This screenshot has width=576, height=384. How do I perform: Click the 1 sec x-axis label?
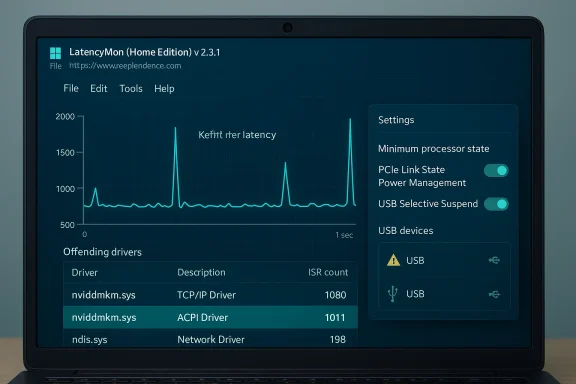(344, 235)
